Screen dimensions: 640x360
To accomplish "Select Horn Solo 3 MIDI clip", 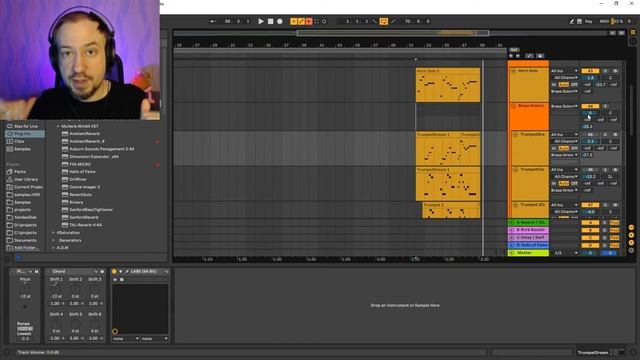I will pos(448,85).
